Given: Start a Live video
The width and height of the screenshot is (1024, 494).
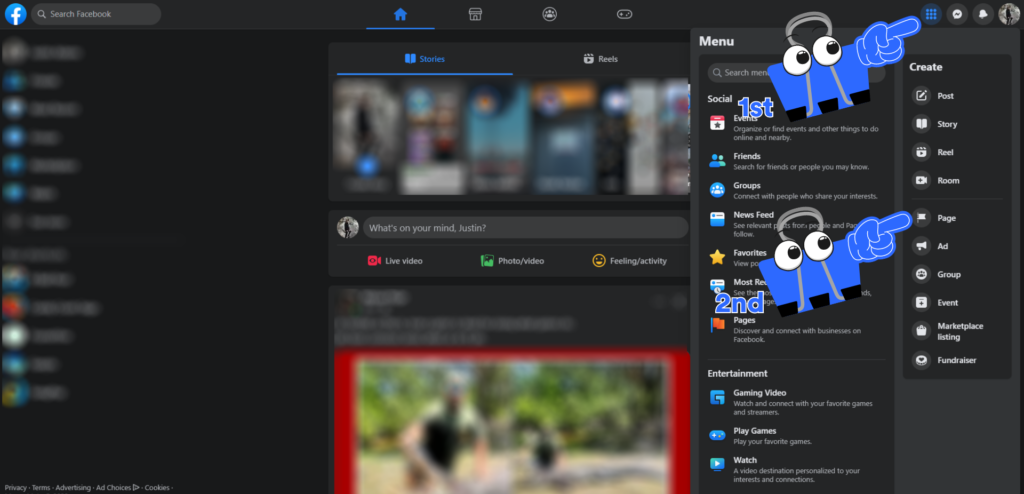Looking at the screenshot, I should [x=395, y=261].
